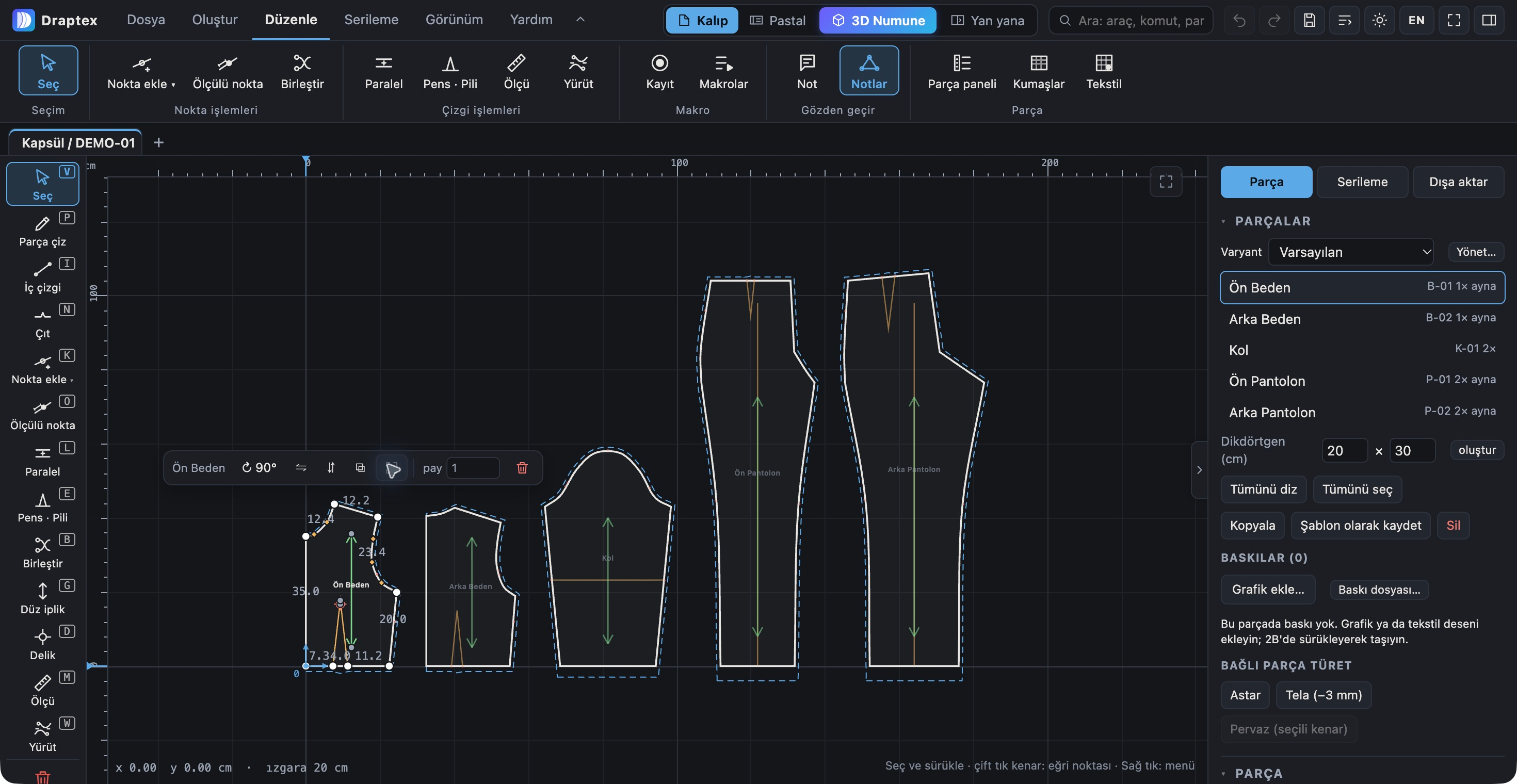Viewport: 1517px width, 784px height.
Task: Switch to the Pastal view tab
Action: point(778,21)
